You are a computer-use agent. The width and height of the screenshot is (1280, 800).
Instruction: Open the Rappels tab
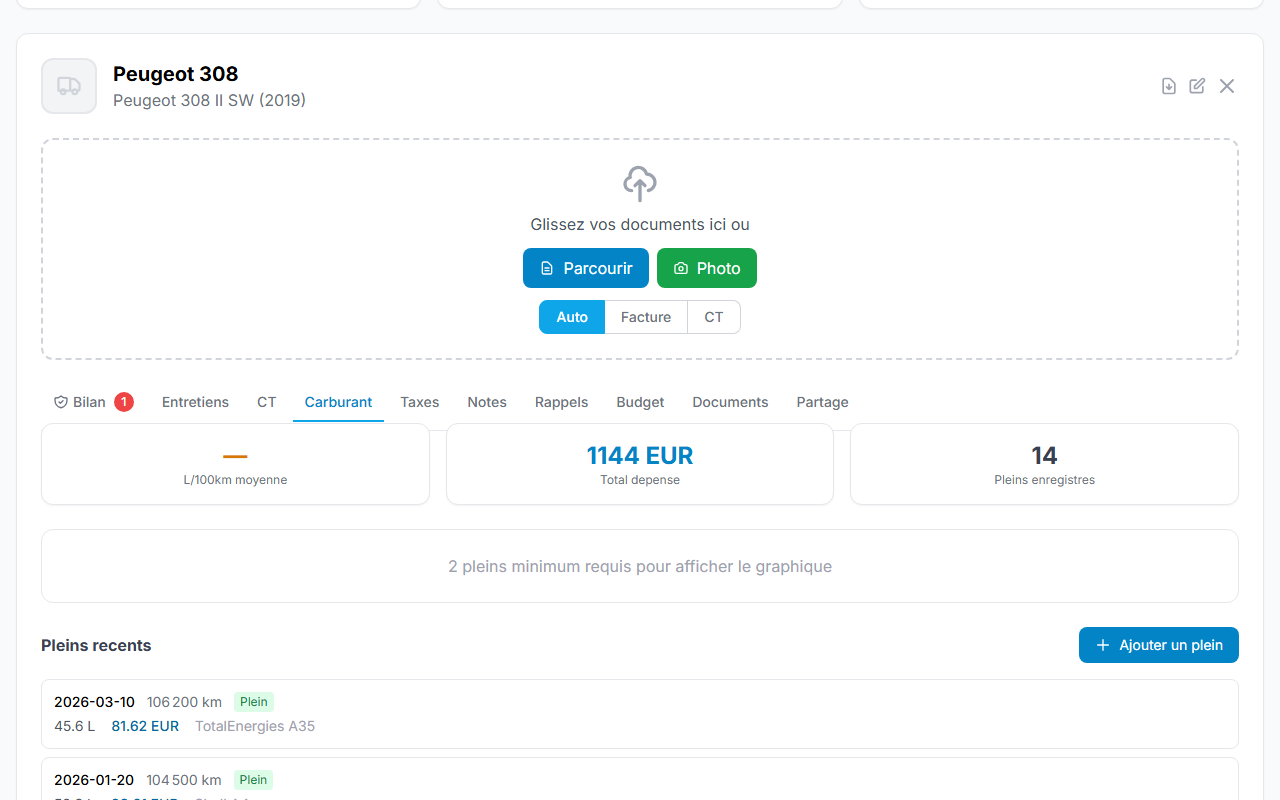click(x=561, y=402)
